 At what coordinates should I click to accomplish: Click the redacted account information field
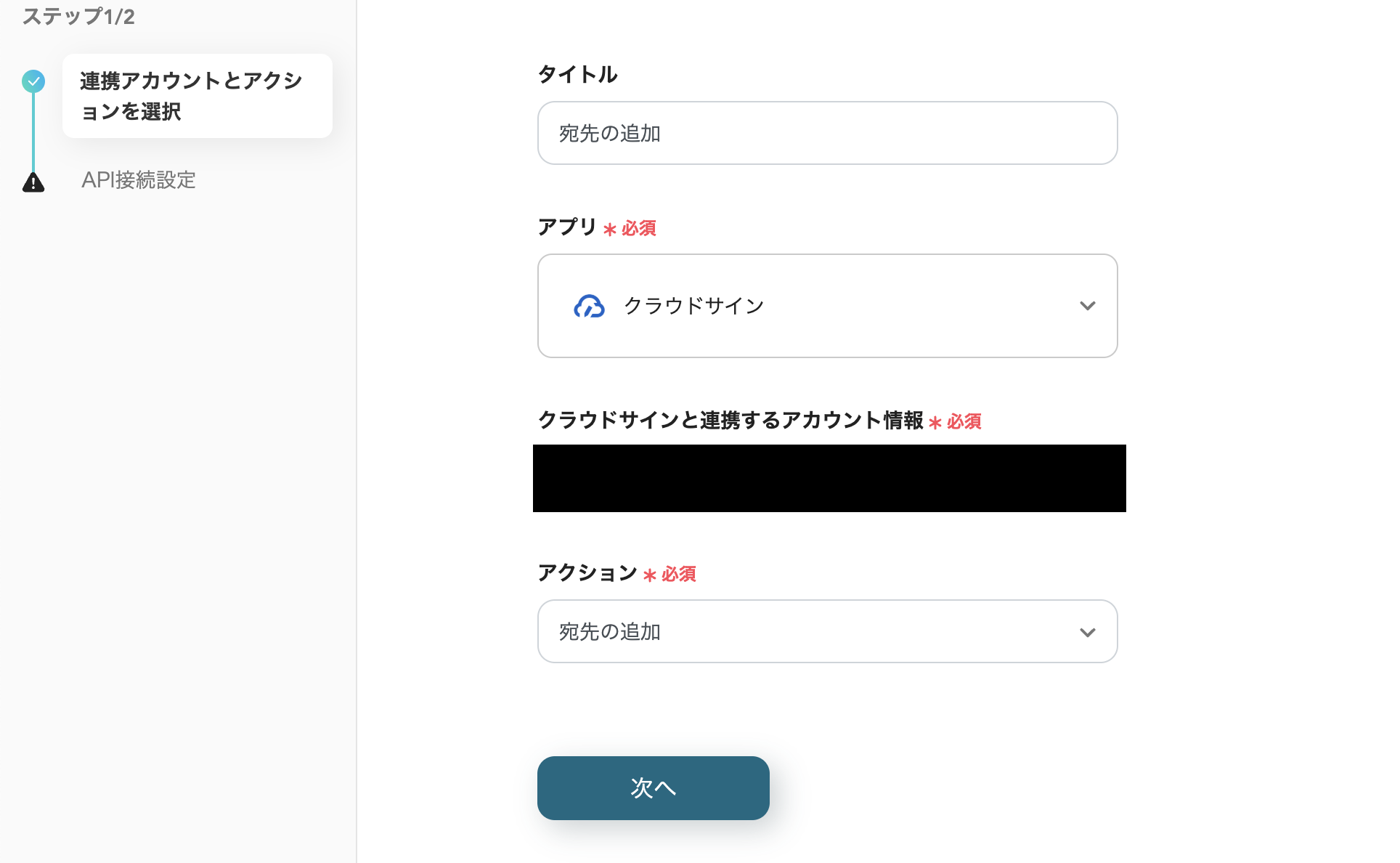pyautogui.click(x=829, y=478)
